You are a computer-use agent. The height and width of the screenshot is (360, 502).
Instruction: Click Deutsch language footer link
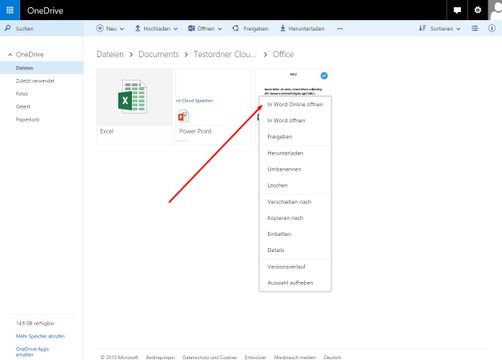coord(332,357)
